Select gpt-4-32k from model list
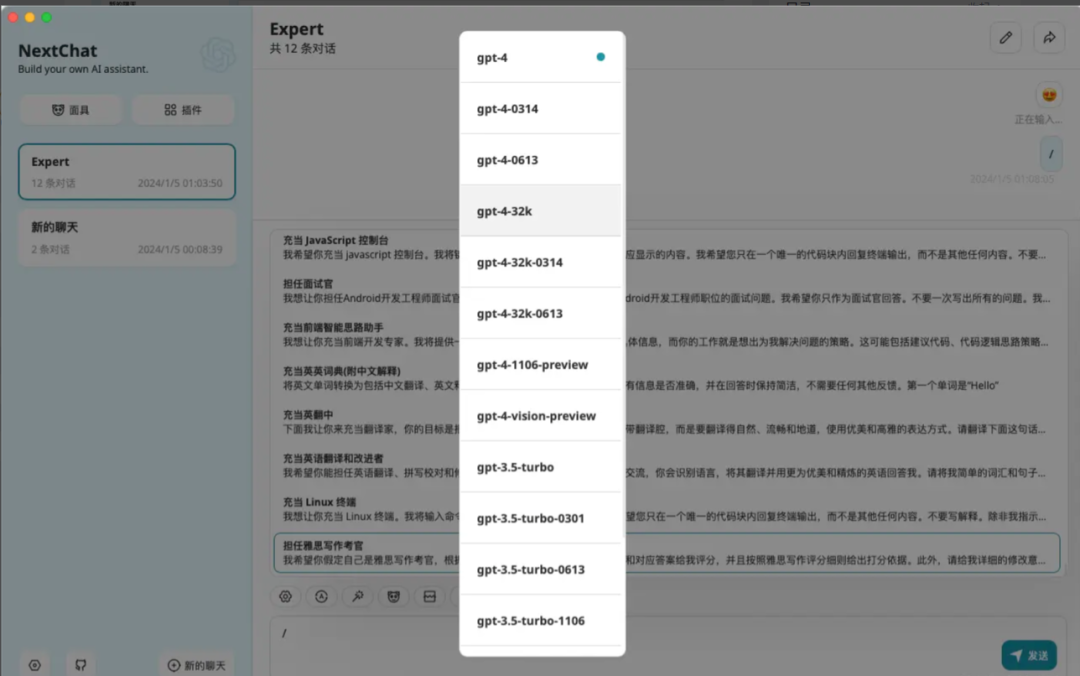The image size is (1080, 676). tap(540, 211)
